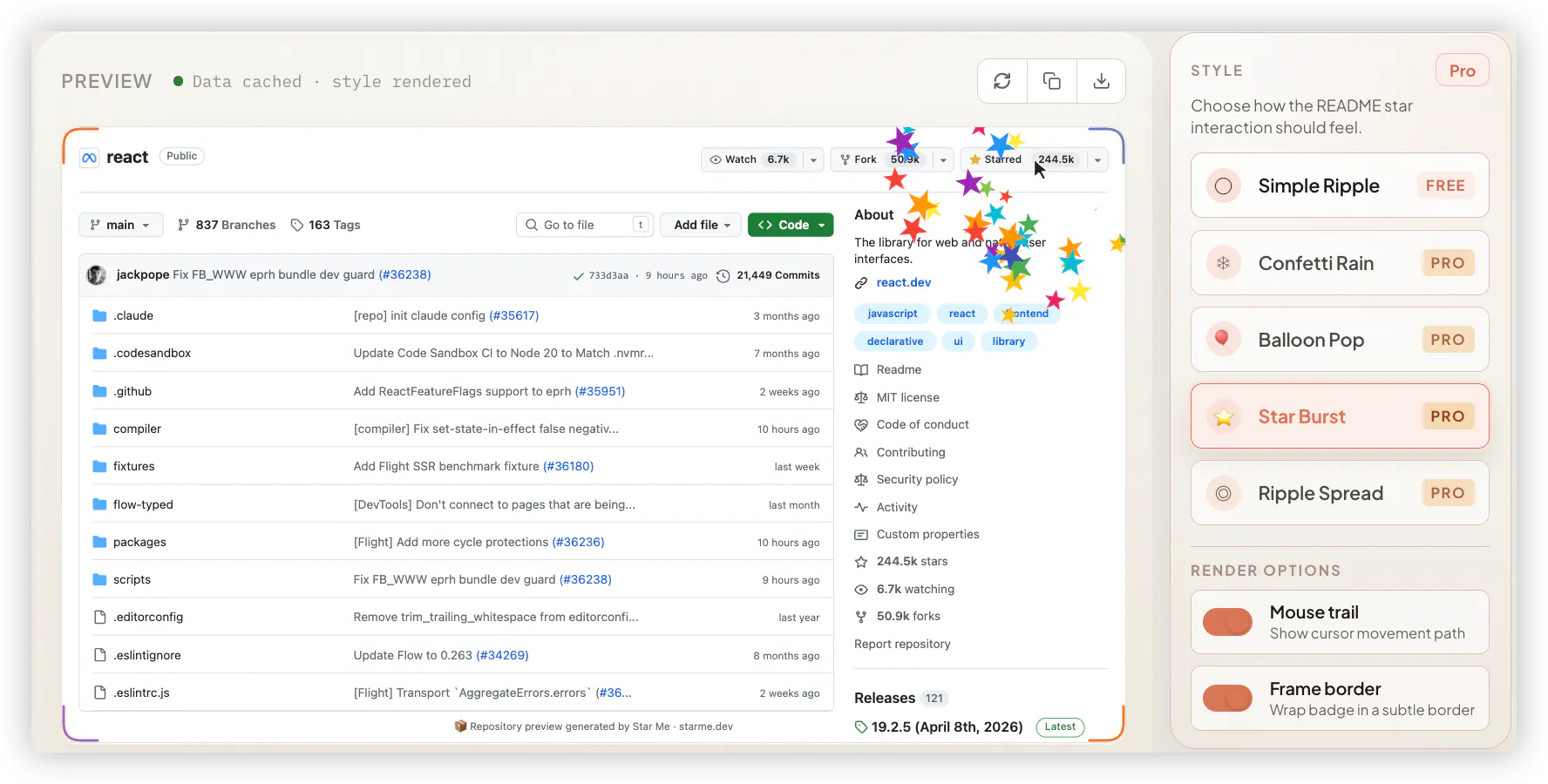The image size is (1548, 784).
Task: Click the stars count star icon
Action: 861,562
